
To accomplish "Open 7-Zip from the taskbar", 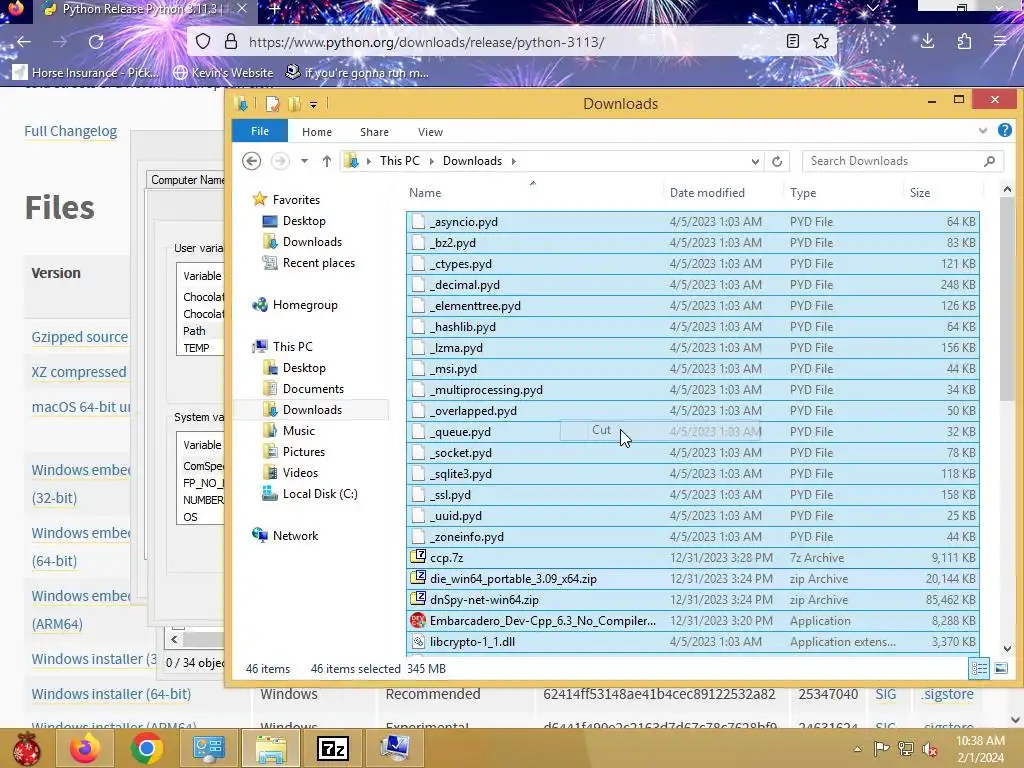I will point(333,748).
